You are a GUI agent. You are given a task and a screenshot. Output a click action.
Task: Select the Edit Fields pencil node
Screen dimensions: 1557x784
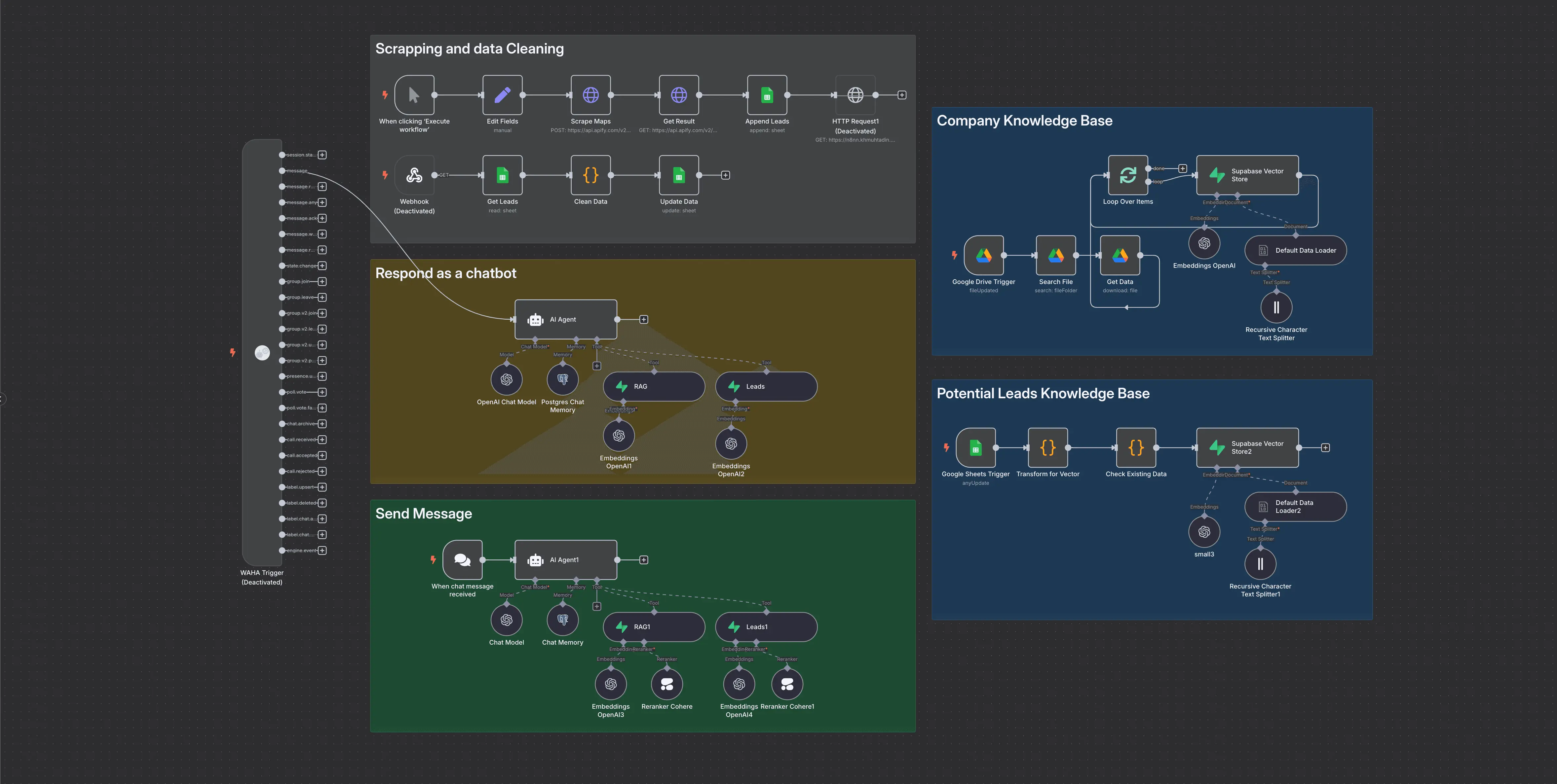[x=502, y=95]
